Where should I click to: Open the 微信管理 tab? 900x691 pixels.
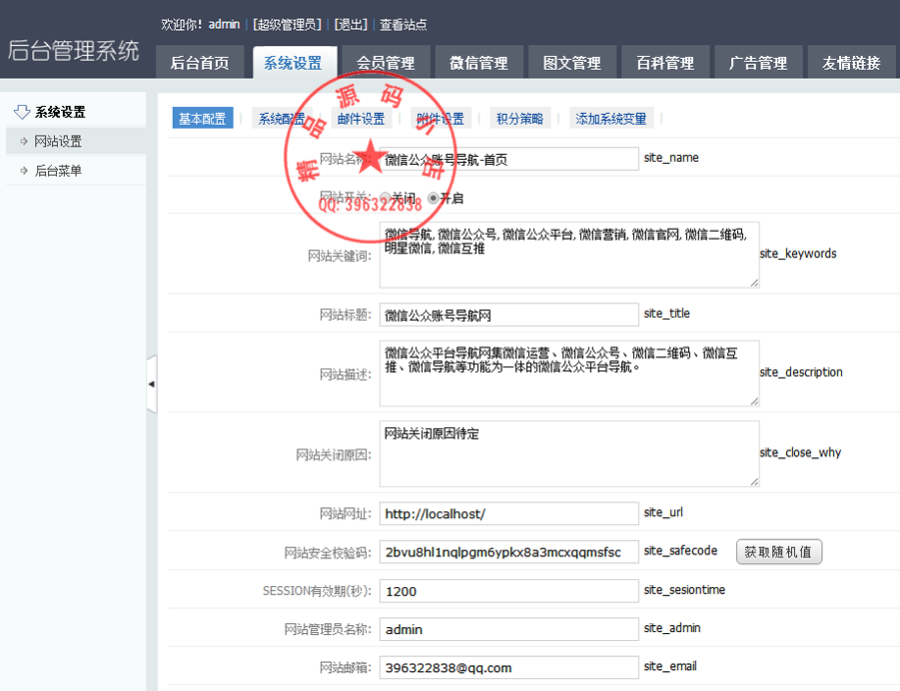[479, 62]
